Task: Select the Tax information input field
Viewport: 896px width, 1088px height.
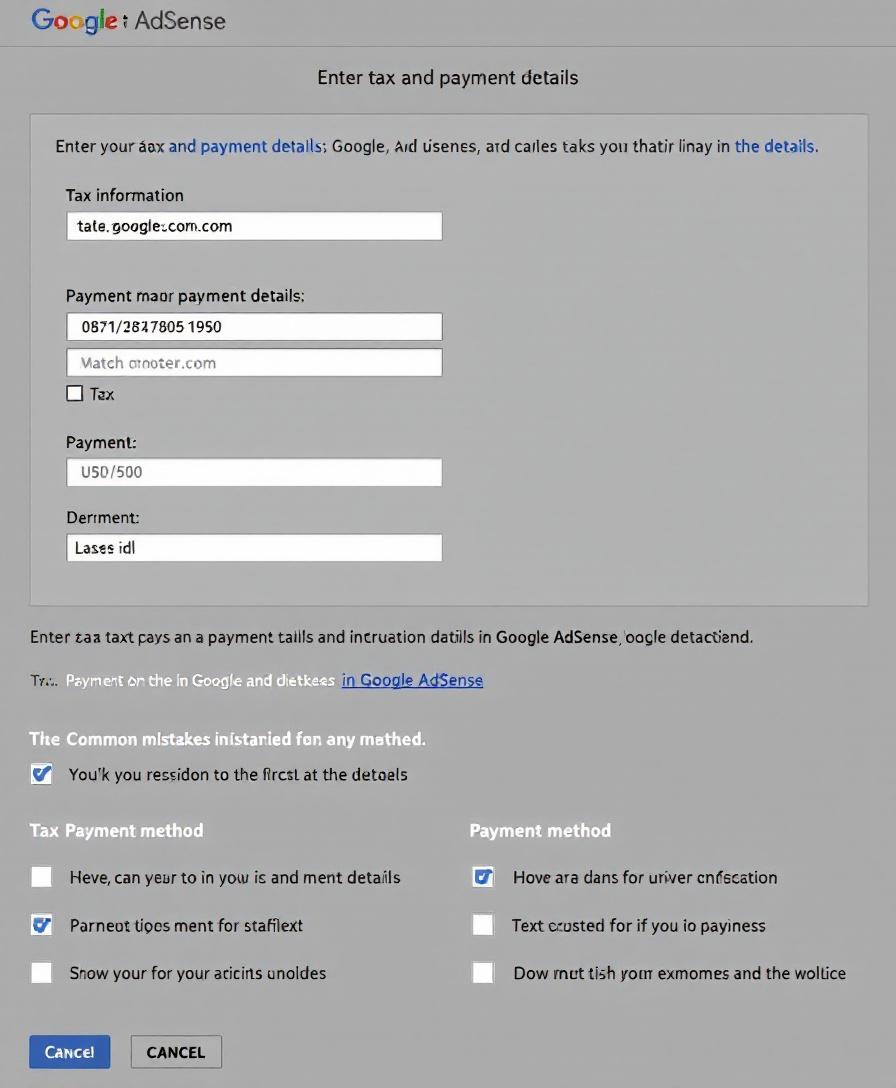Action: [253, 226]
